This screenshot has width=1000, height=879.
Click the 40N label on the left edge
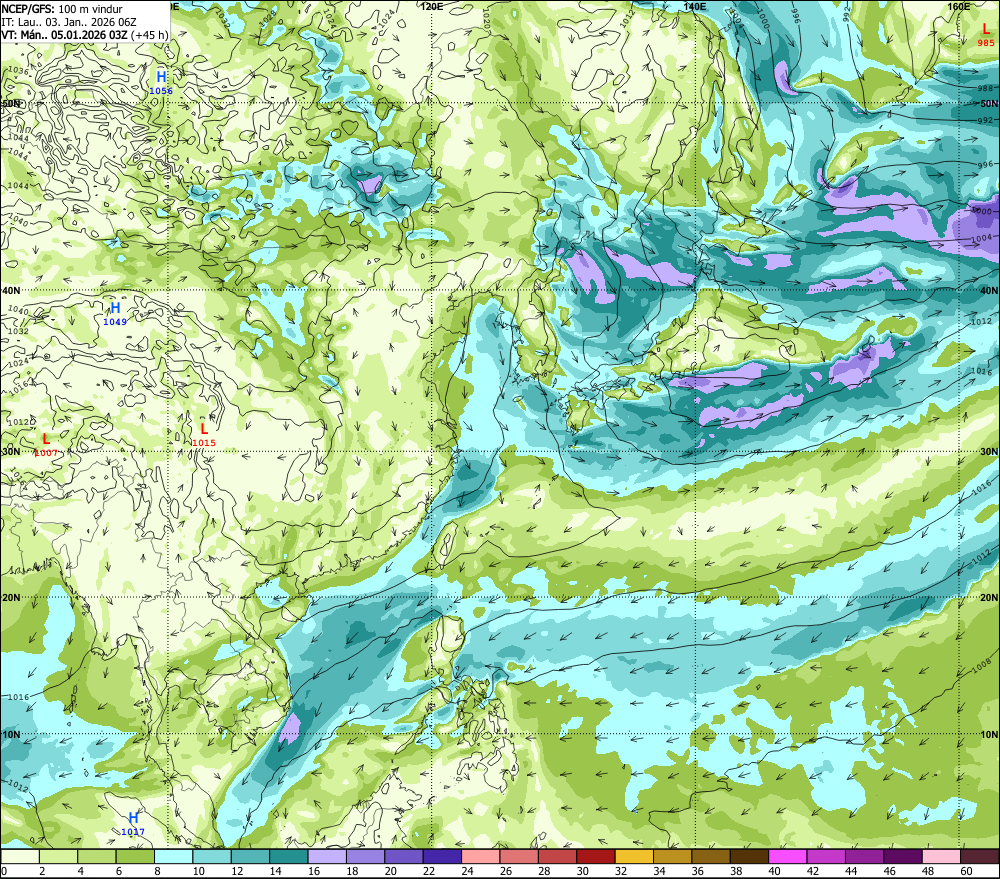click(x=11, y=290)
